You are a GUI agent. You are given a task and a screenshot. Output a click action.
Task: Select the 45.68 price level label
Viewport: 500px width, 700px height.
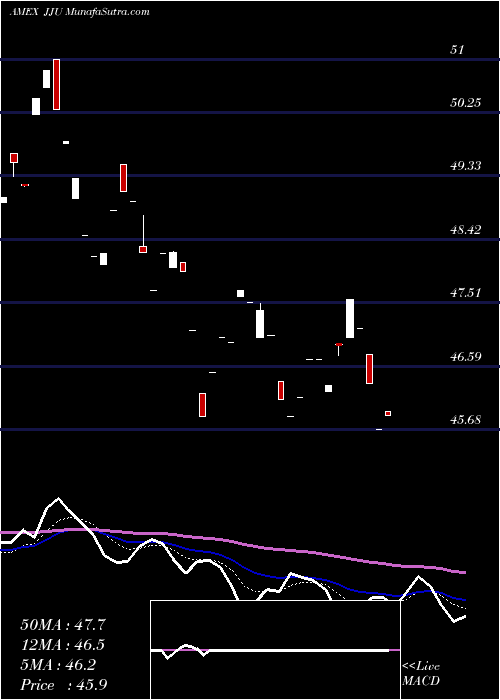[x=466, y=420]
